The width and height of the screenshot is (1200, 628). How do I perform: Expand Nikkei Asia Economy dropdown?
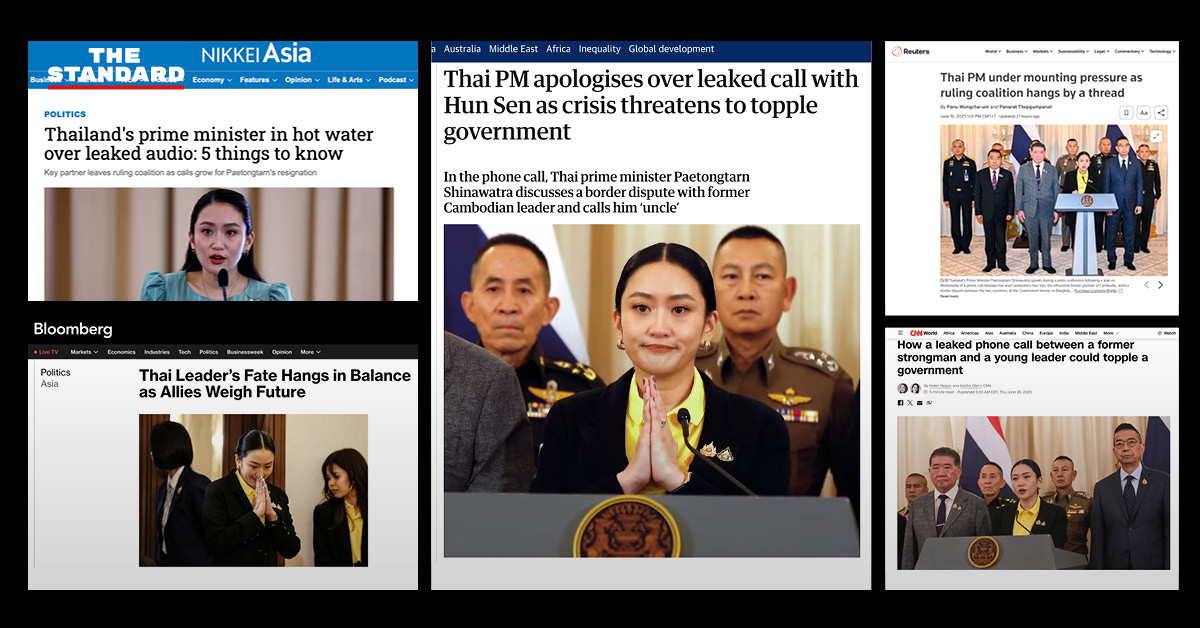click(x=212, y=80)
